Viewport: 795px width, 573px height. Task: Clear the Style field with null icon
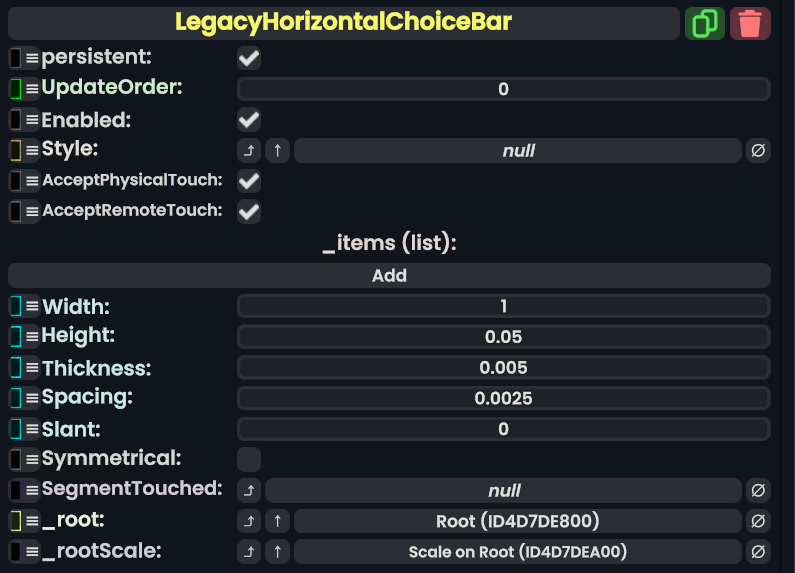tap(758, 151)
